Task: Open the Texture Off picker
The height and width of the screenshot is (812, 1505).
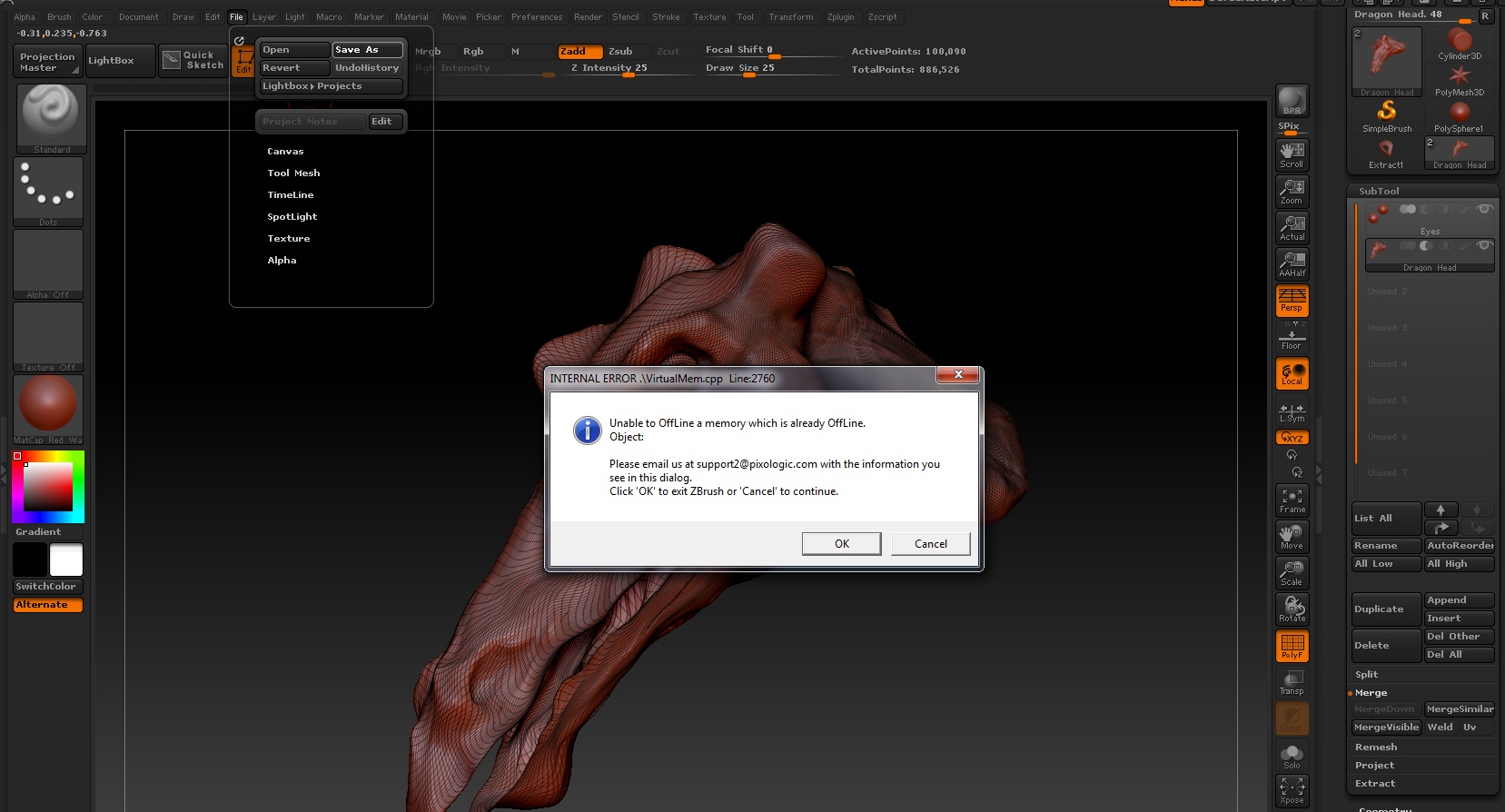Action: click(x=48, y=337)
